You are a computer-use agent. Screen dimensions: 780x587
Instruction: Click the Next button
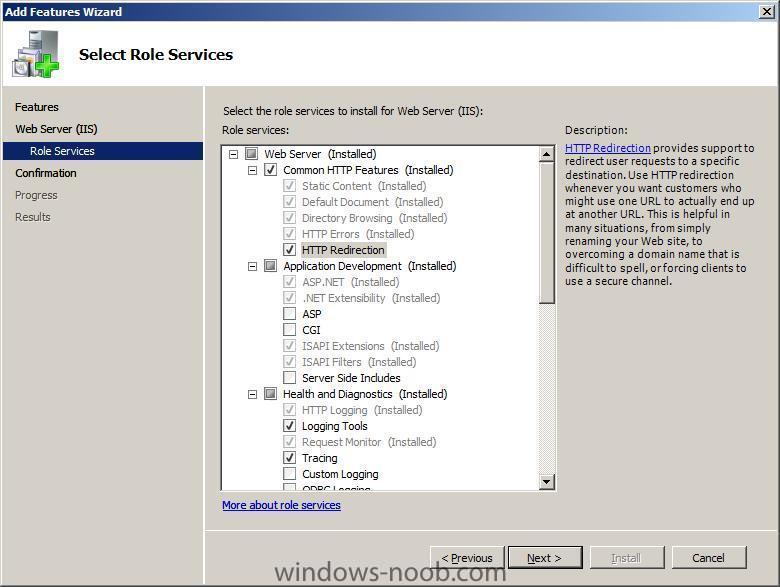point(545,558)
